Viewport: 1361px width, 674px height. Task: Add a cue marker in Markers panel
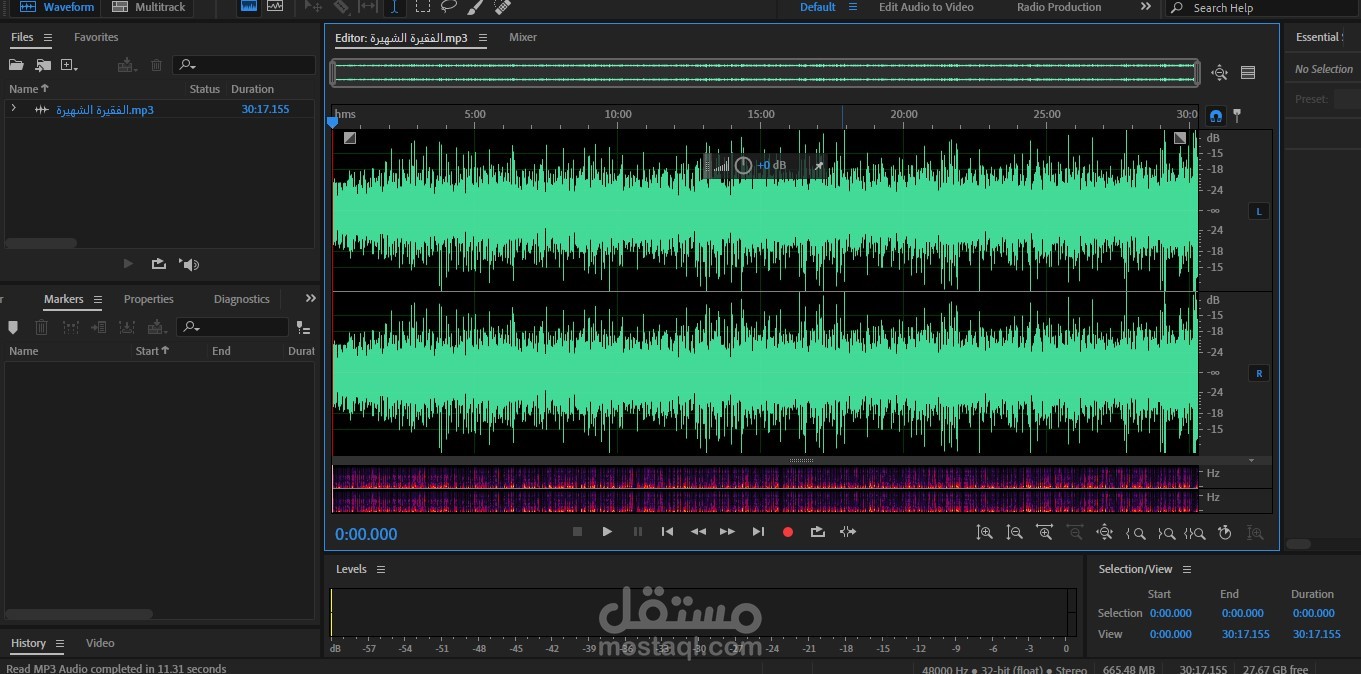tap(13, 327)
